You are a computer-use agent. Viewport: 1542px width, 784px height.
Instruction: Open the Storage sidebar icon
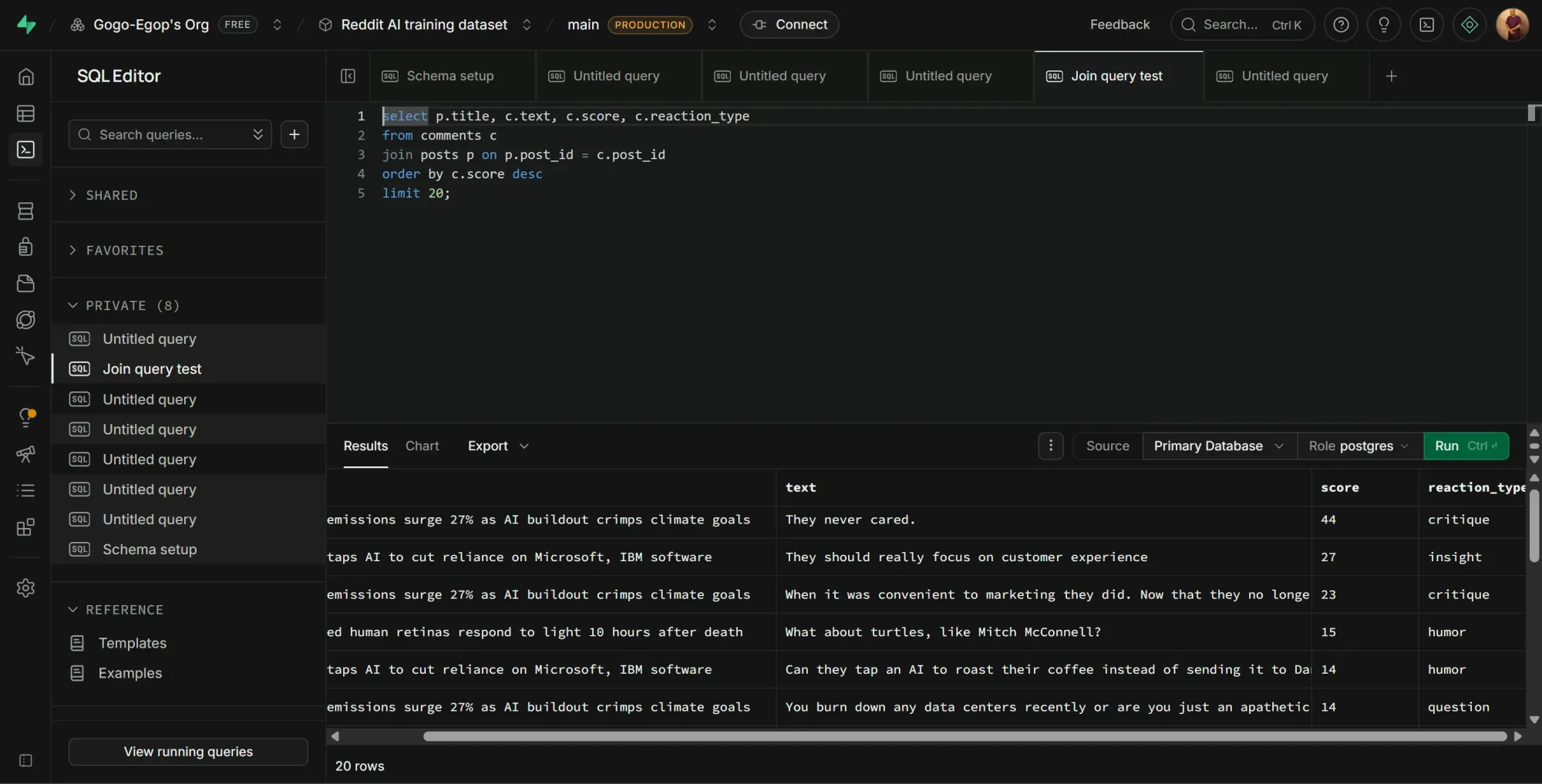coord(25,283)
